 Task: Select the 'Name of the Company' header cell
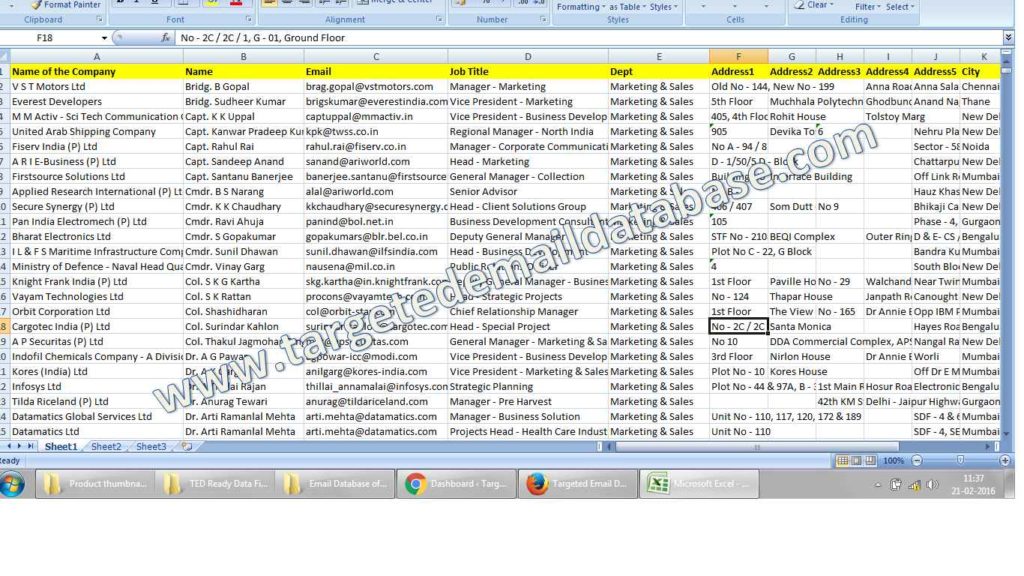click(x=97, y=72)
